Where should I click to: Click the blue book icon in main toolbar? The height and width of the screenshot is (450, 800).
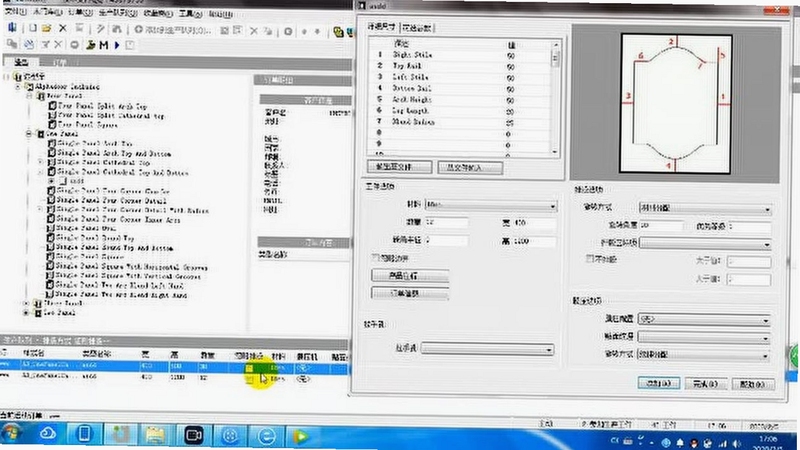point(12,28)
